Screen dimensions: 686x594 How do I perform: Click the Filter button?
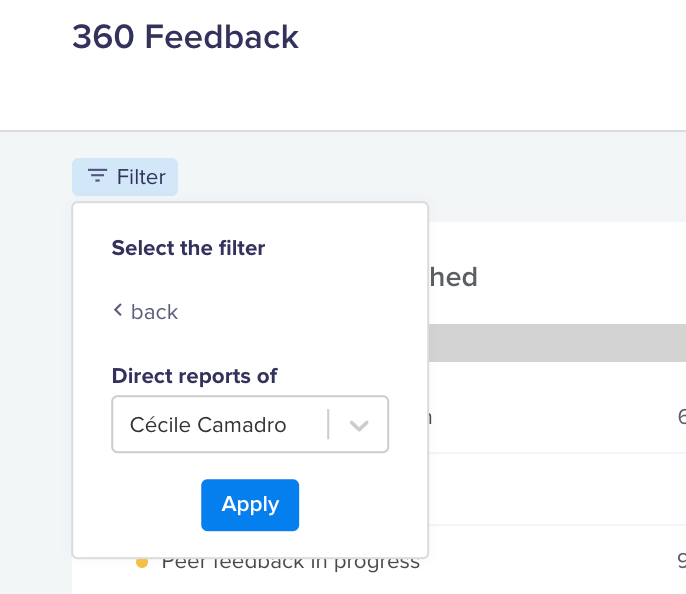point(125,177)
